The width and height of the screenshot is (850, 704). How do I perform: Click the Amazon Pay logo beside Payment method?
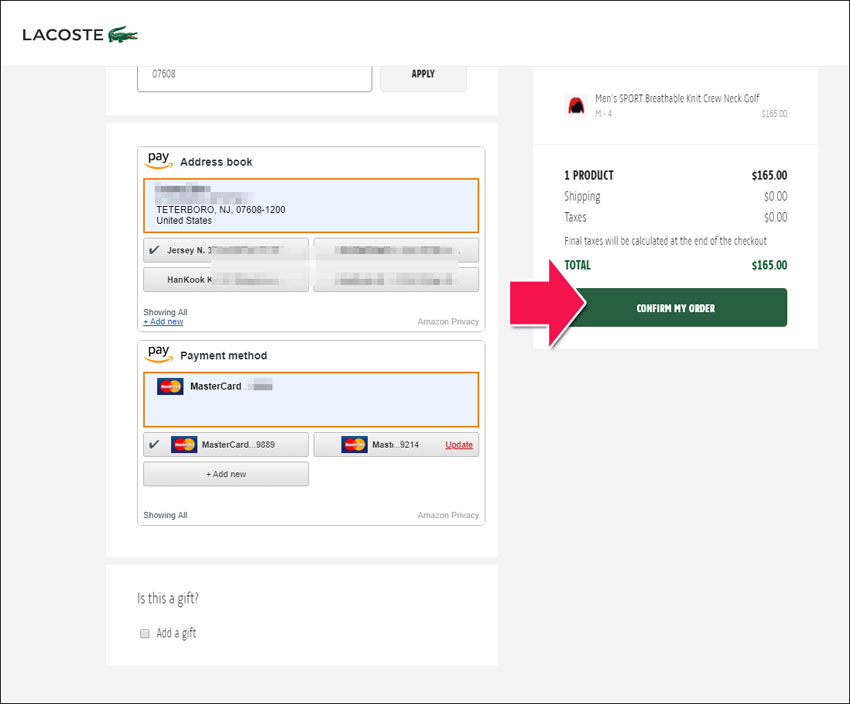point(158,353)
